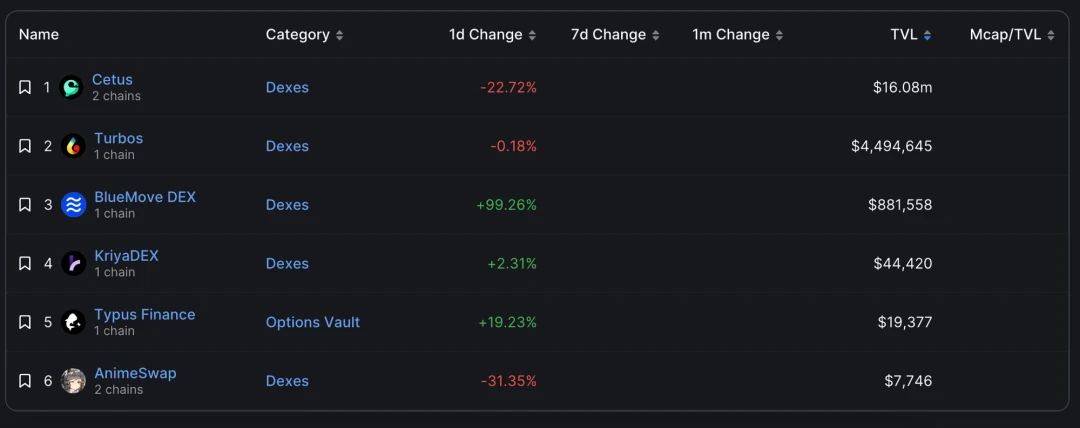Bookmark the Cetus protocol row
This screenshot has height=428, width=1080.
tap(25, 88)
